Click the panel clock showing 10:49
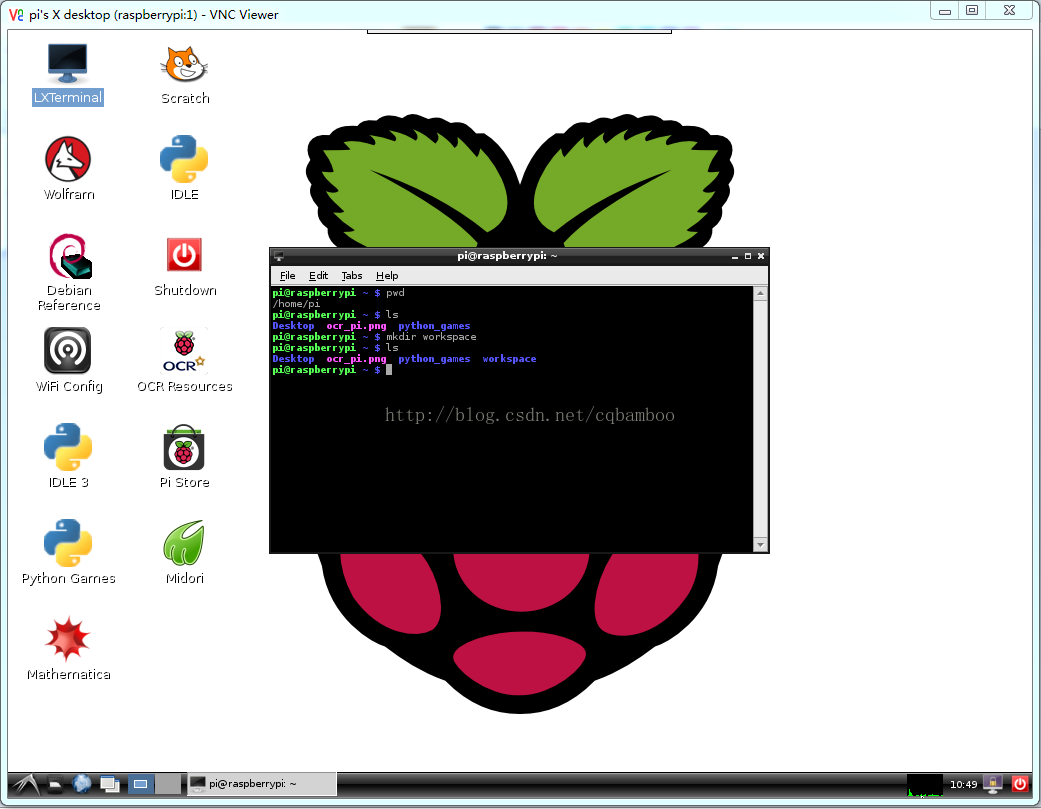 click(x=963, y=784)
